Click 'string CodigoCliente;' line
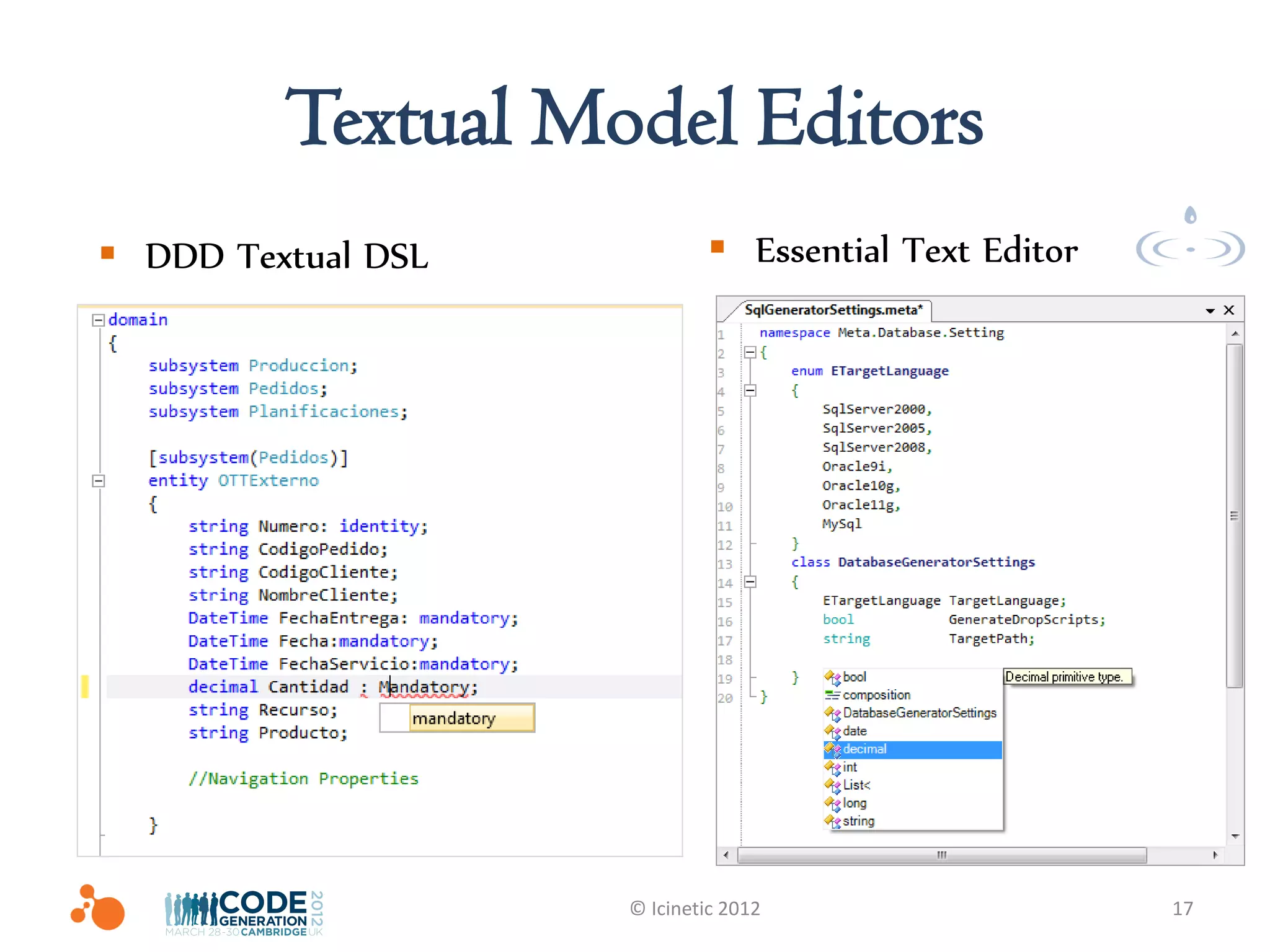The width and height of the screenshot is (1270, 952). coord(293,572)
